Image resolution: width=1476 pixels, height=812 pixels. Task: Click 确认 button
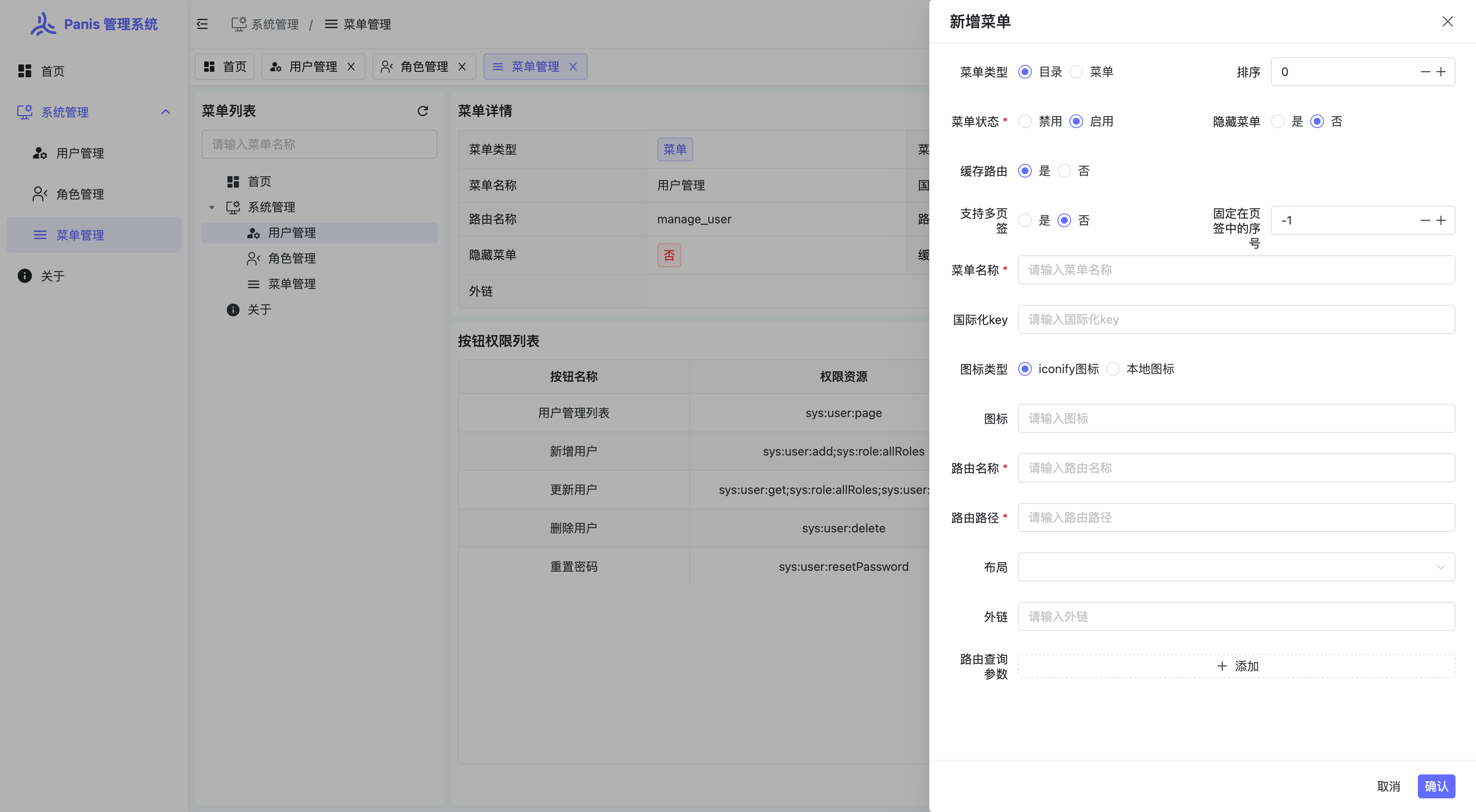coord(1436,786)
